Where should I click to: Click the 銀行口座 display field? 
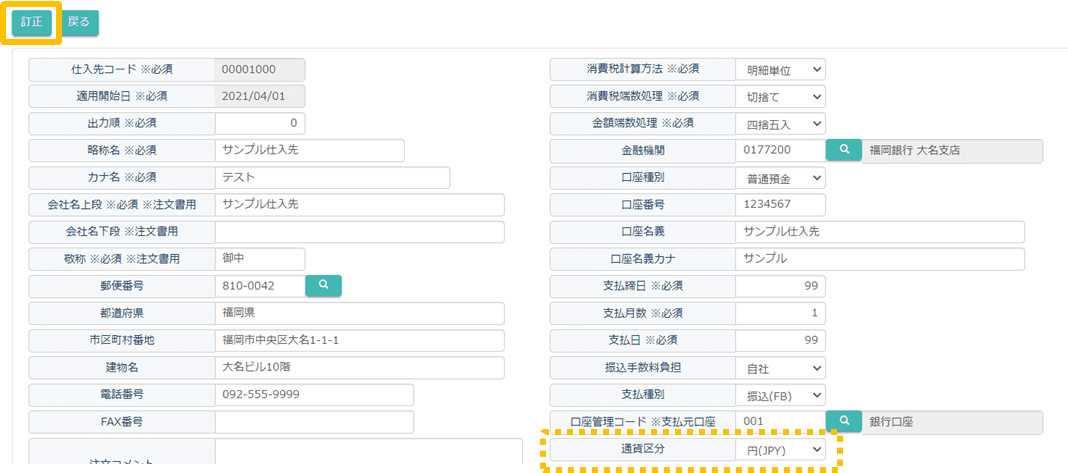click(x=952, y=422)
